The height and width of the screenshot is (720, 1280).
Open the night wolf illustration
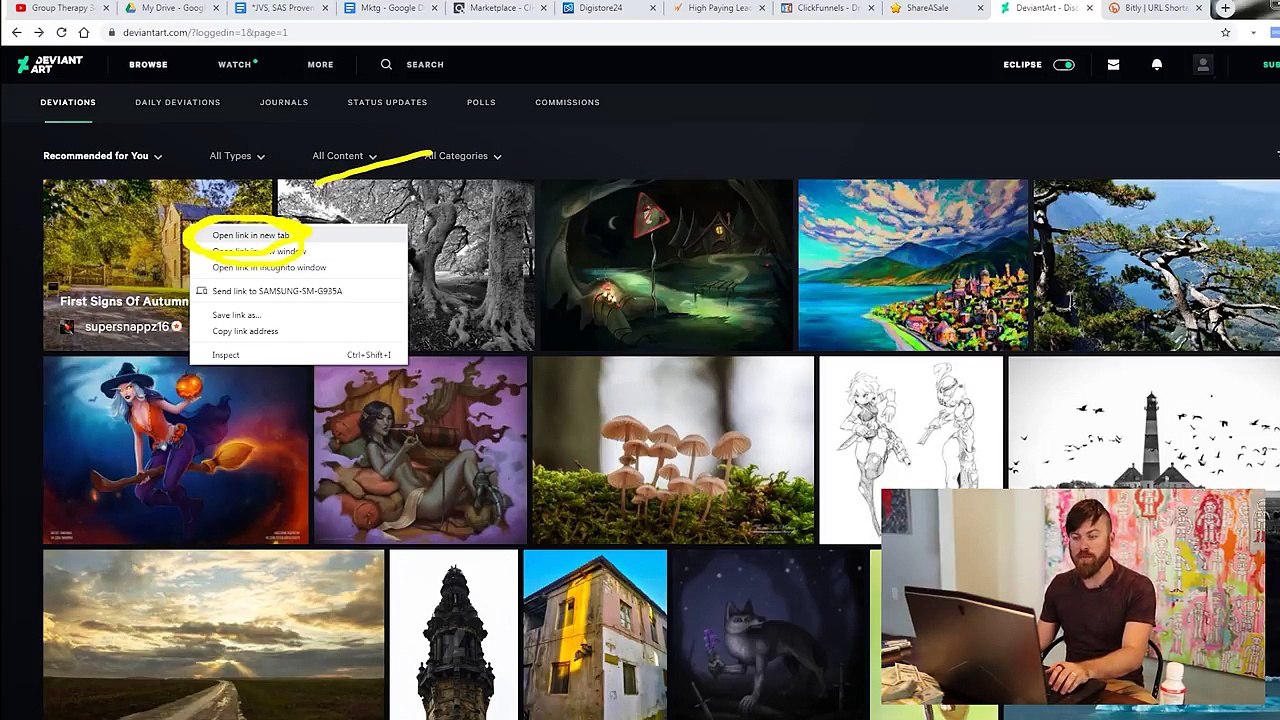768,635
